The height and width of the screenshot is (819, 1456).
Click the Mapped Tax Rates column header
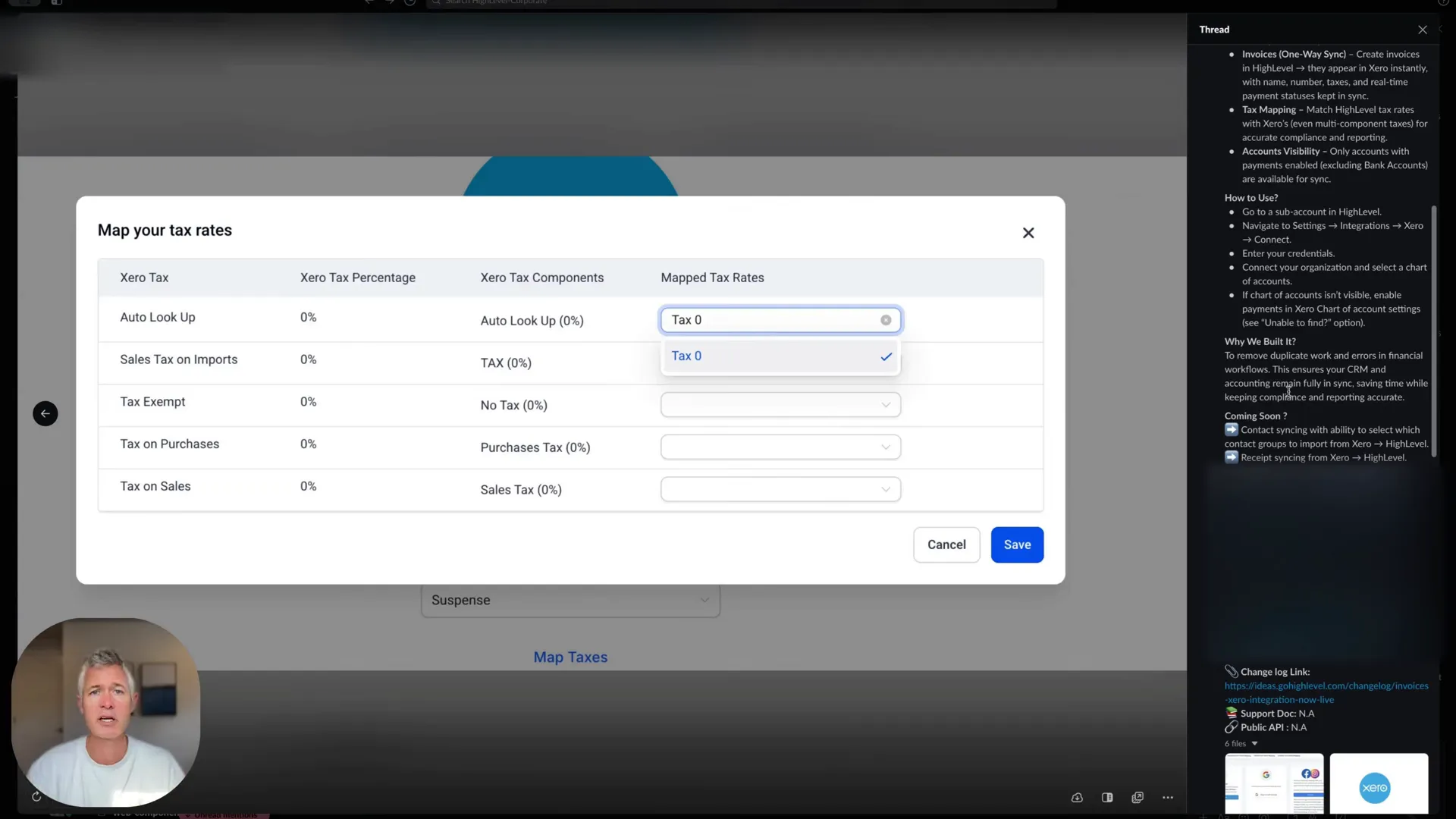tap(712, 278)
